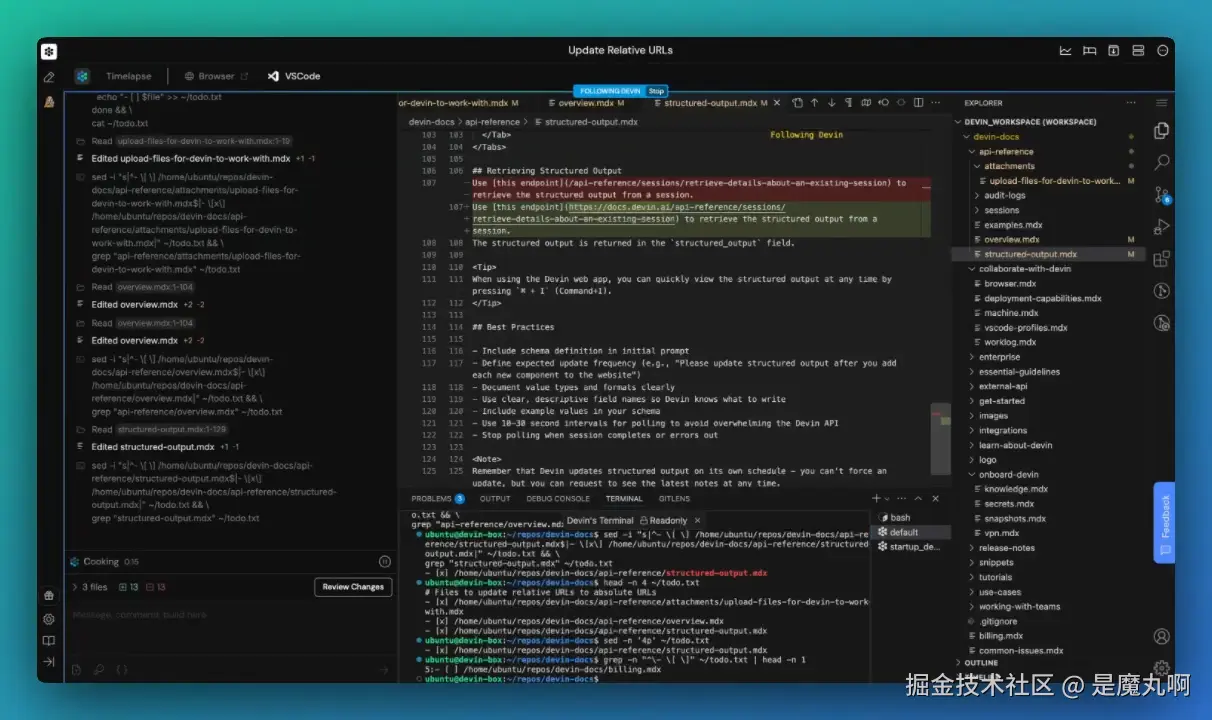Click the download box icon in header
The height and width of the screenshot is (720, 1212).
click(1113, 51)
